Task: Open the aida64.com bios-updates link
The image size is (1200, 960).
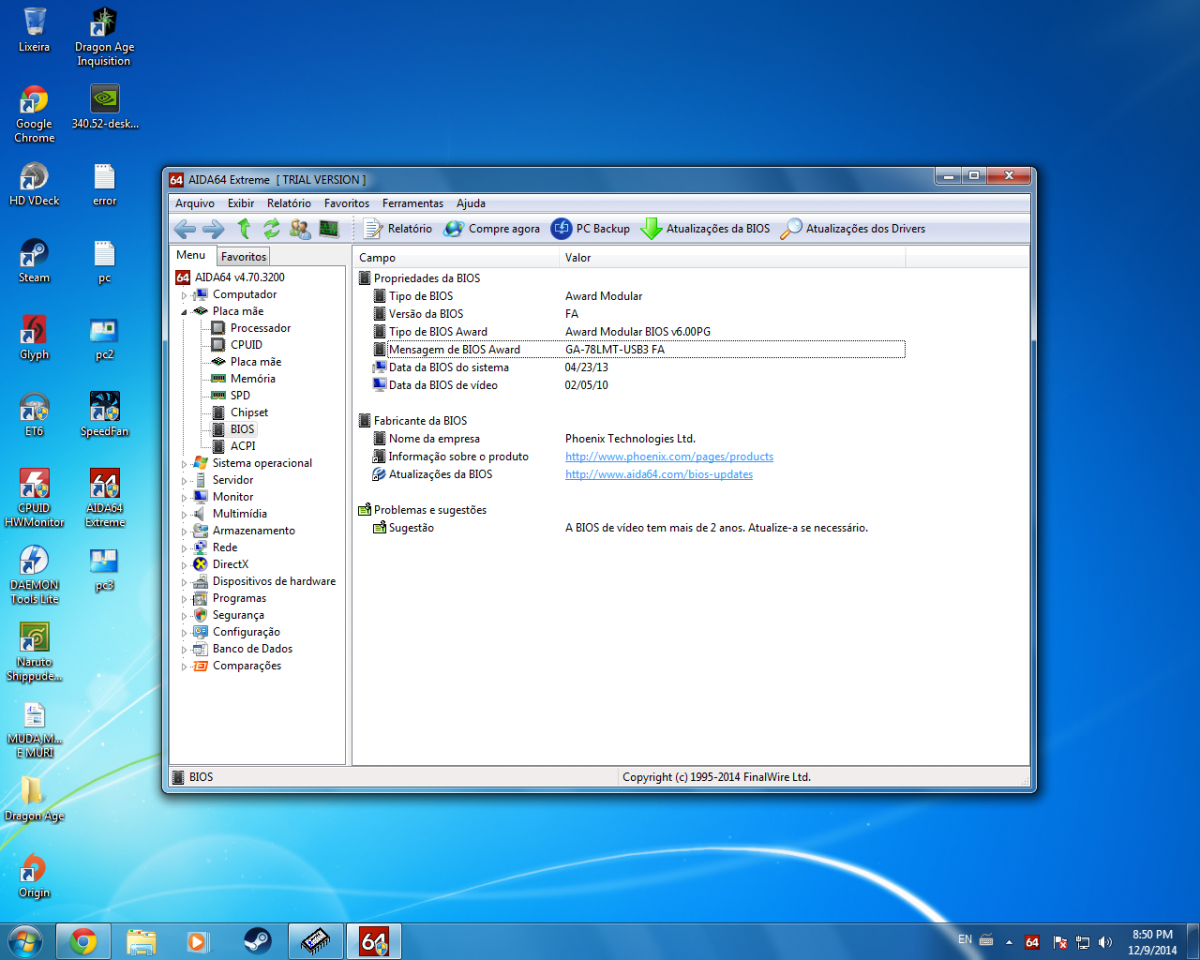Action: tap(659, 475)
